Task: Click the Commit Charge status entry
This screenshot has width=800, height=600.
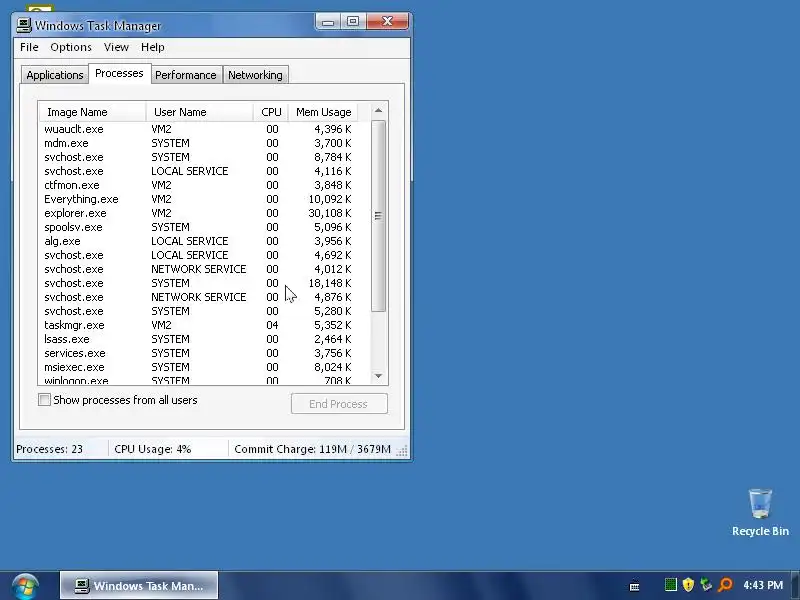Action: point(312,449)
